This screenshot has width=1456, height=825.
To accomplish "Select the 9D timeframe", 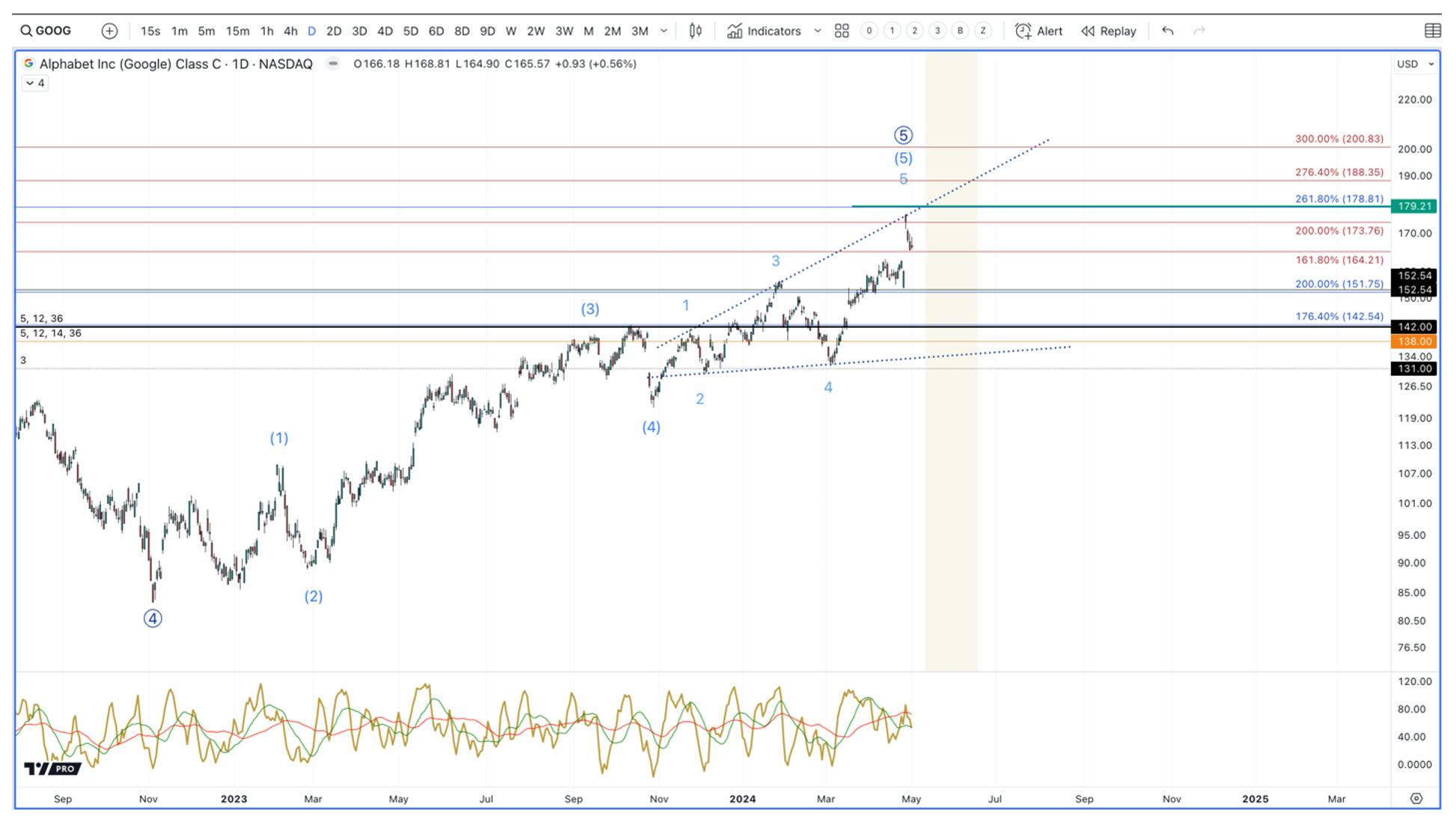I will pos(487,31).
